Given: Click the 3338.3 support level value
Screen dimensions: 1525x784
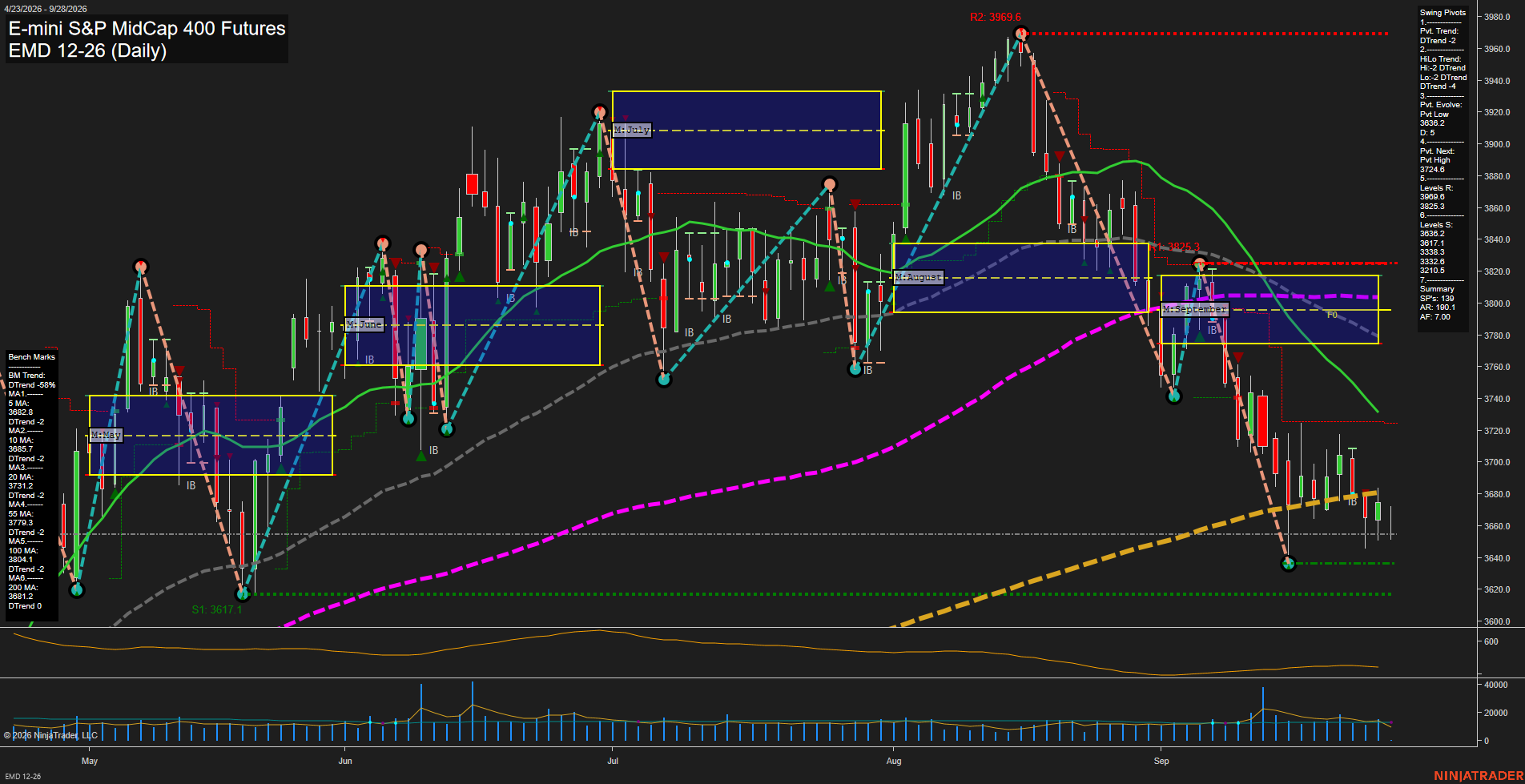Looking at the screenshot, I should click(x=1432, y=252).
